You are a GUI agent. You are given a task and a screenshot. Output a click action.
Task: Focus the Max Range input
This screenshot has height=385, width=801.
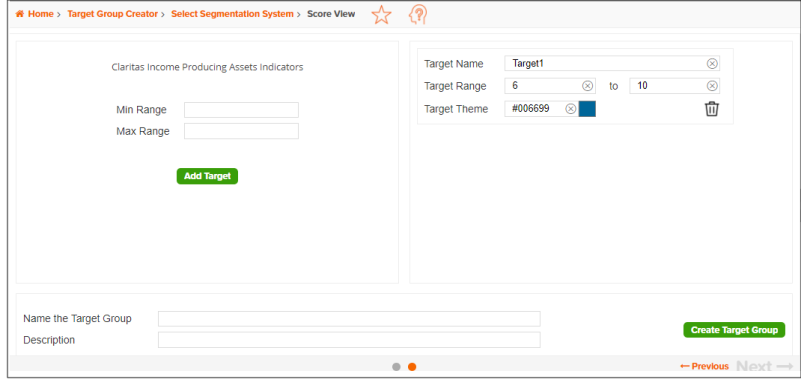pyautogui.click(x=241, y=131)
